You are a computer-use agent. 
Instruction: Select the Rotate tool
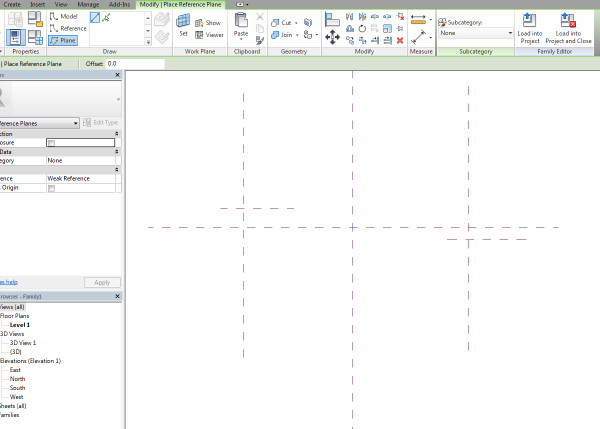tap(362, 29)
